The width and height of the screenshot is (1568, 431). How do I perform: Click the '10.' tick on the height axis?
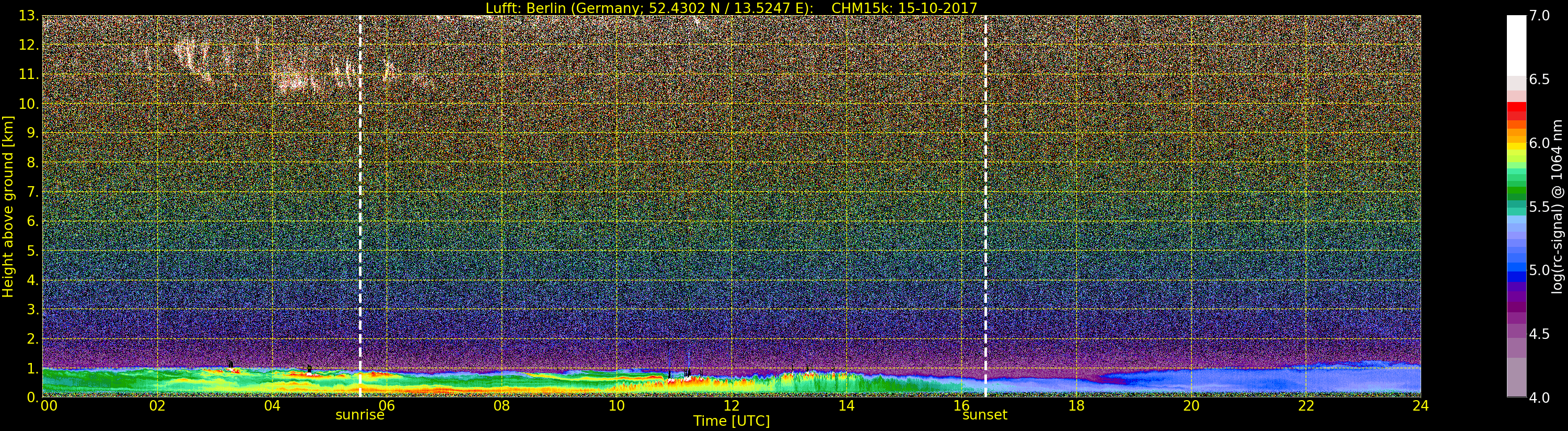29,104
